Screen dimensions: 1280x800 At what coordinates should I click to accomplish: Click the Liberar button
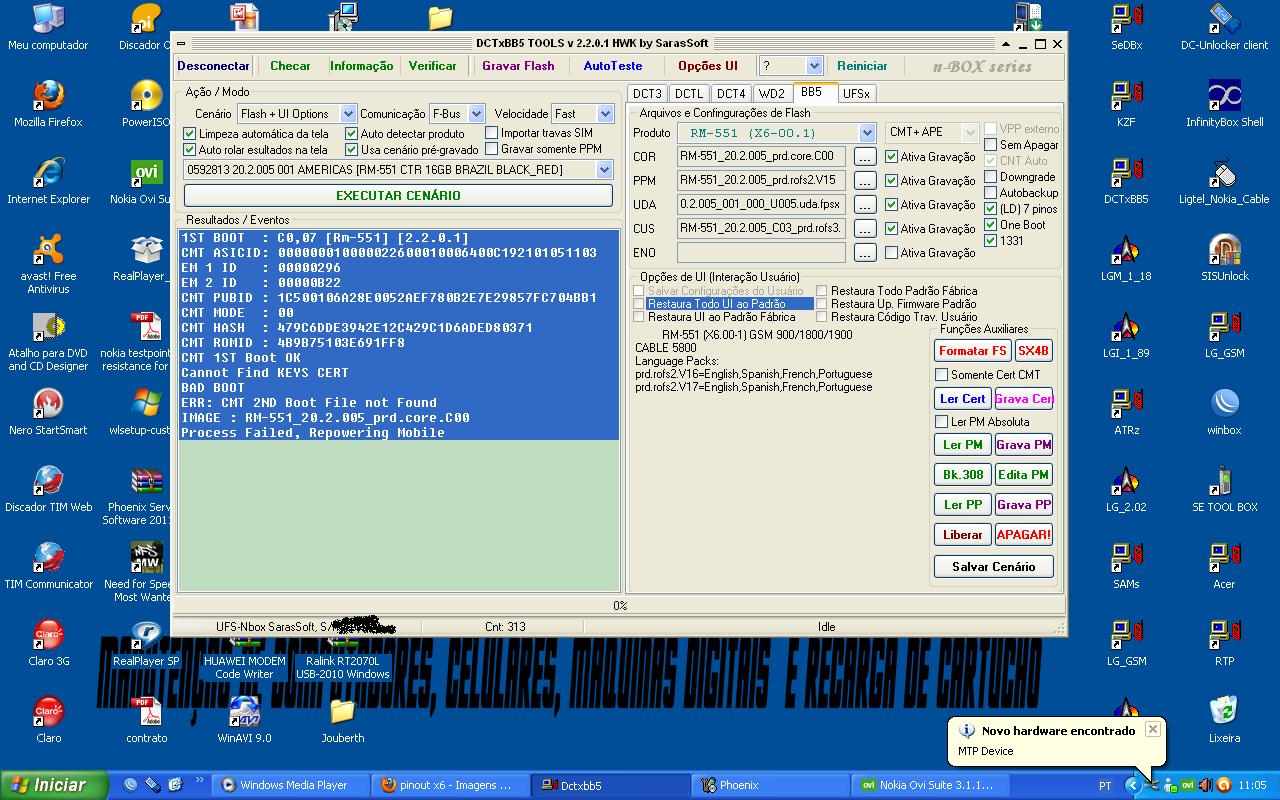[962, 535]
